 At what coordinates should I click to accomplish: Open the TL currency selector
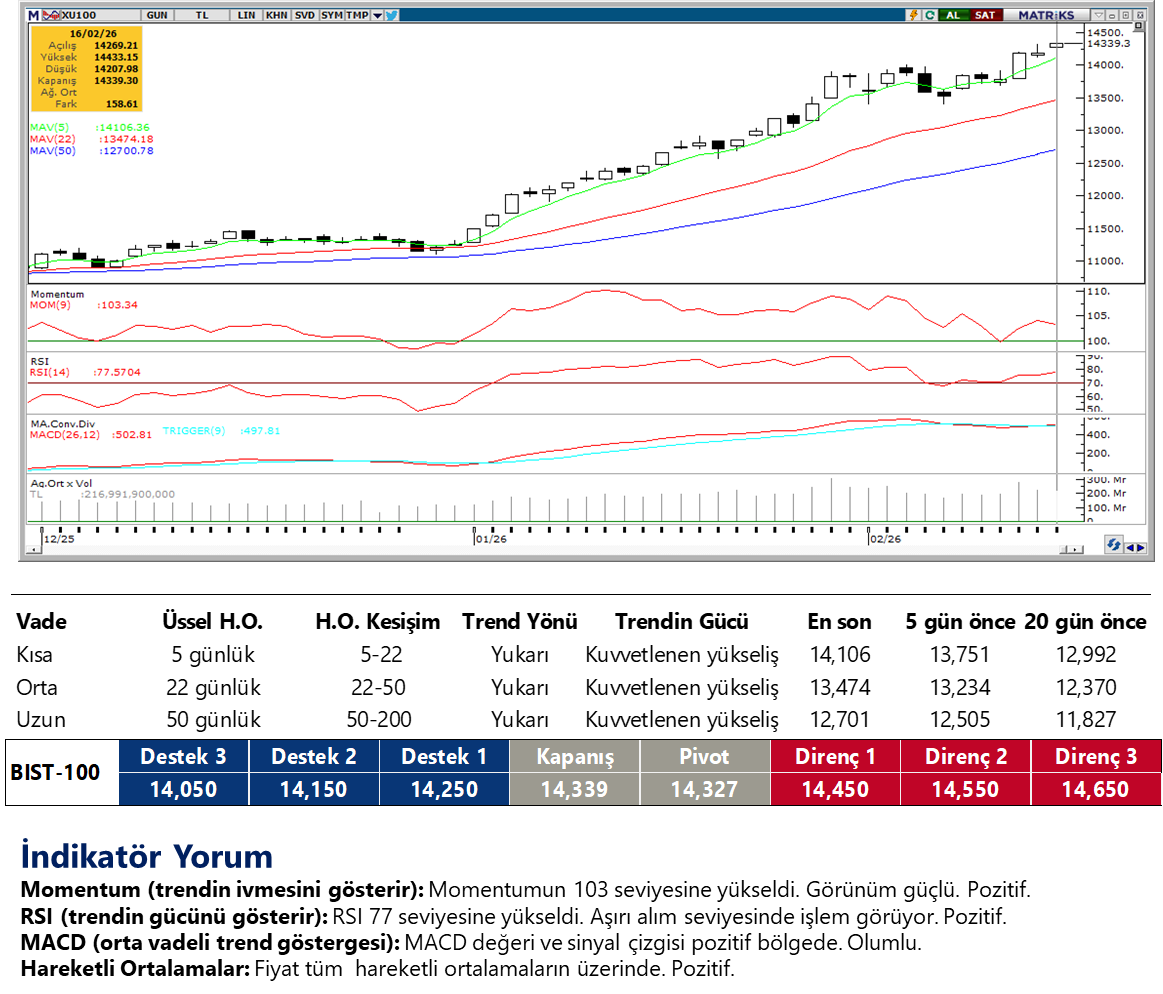(x=201, y=15)
